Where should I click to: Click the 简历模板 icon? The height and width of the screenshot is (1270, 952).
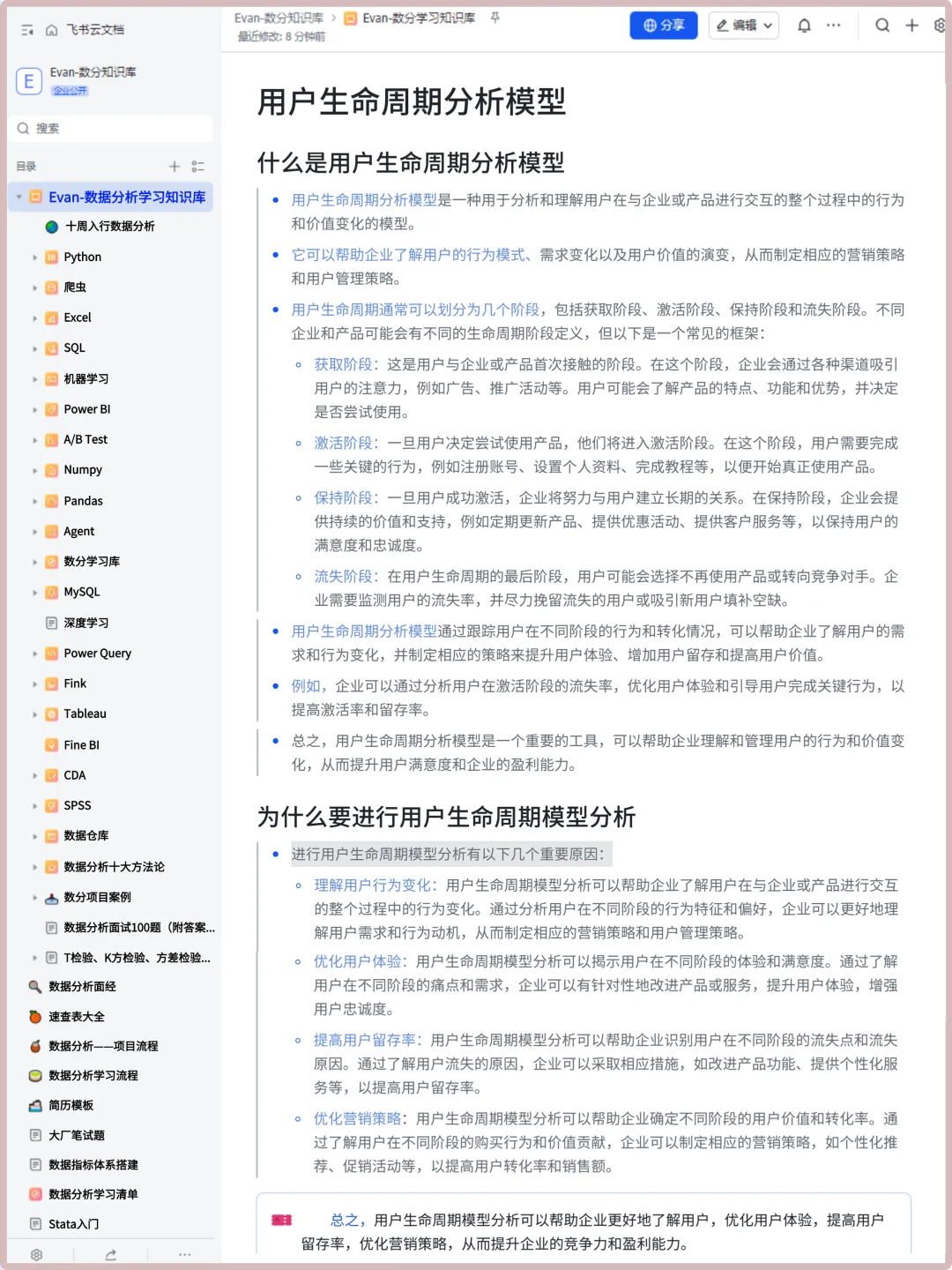pos(35,1105)
